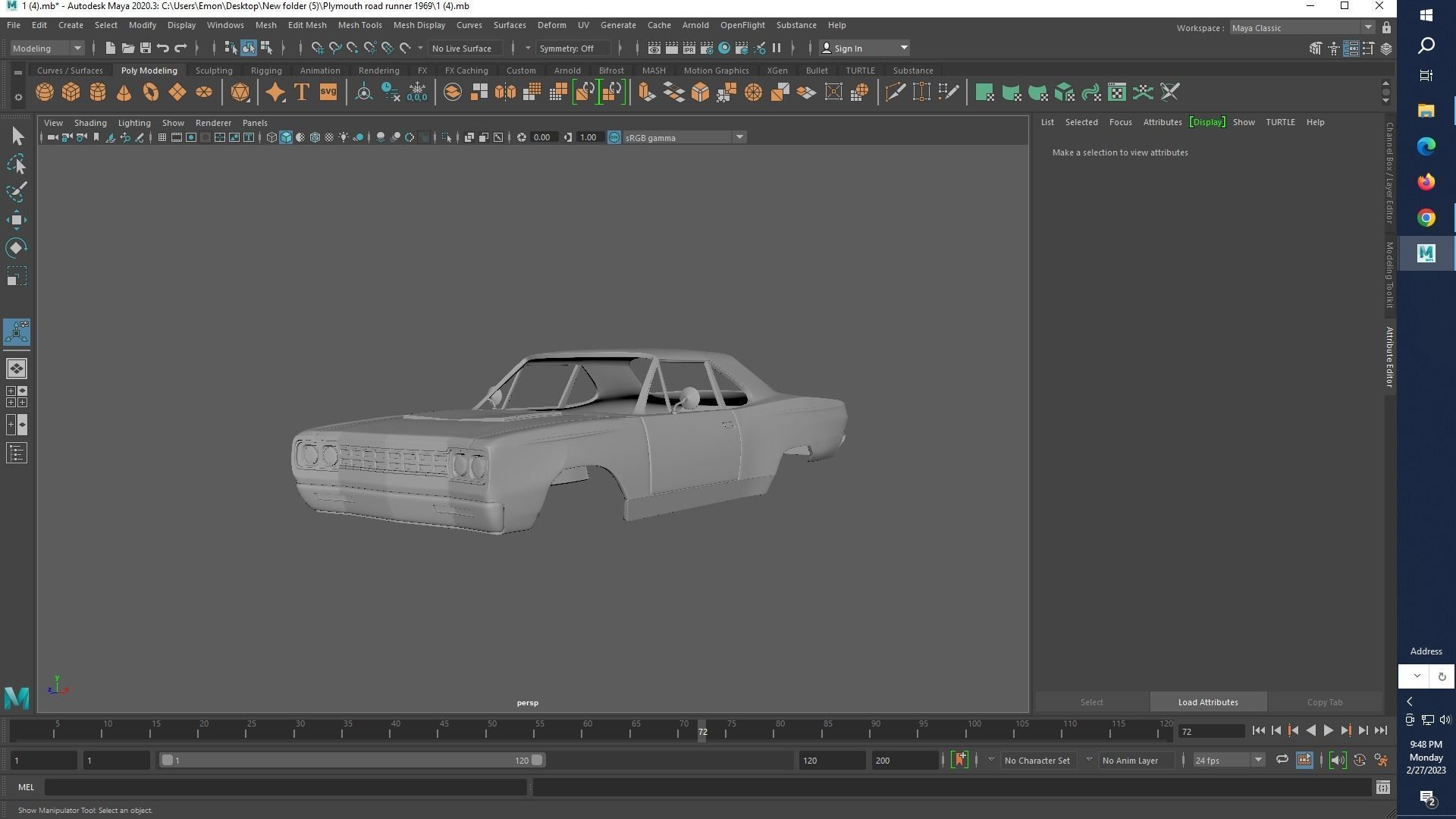
Task: Click the range slider bar handle at 120
Action: [x=537, y=760]
